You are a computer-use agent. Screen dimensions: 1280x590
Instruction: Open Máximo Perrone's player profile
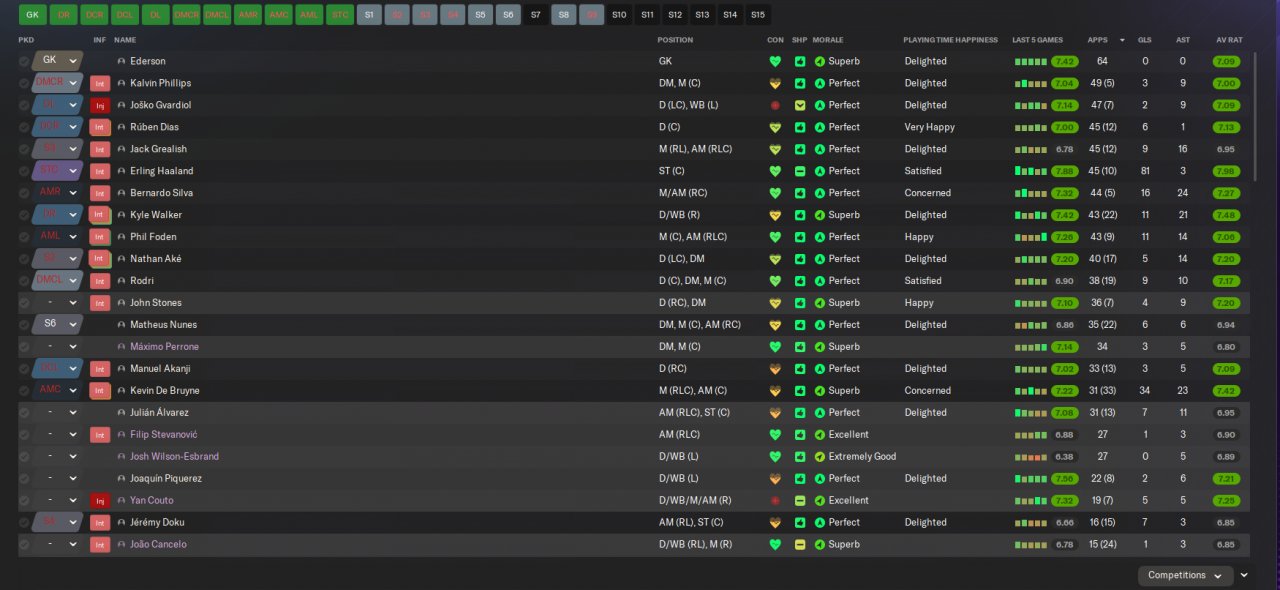[164, 347]
